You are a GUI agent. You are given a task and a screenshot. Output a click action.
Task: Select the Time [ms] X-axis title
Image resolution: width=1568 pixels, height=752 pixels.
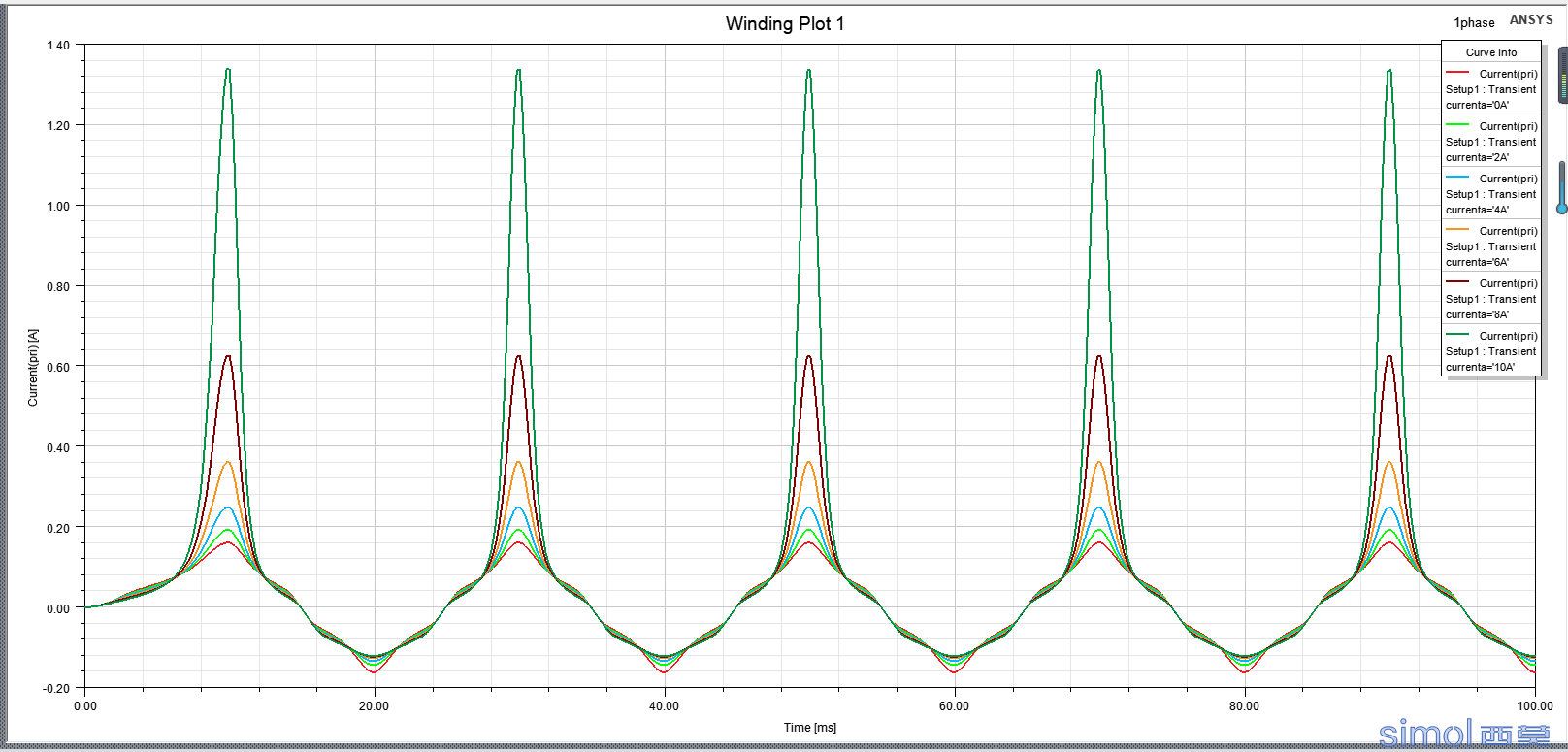810,728
